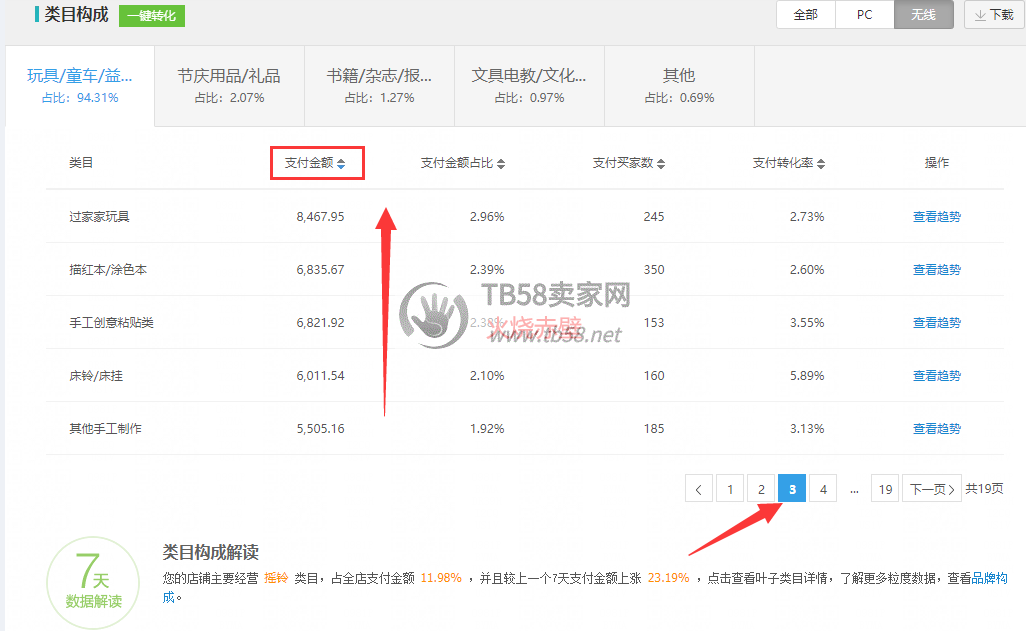Click the 手工创意粘贴类 category name
The image size is (1026, 631).
click(x=111, y=323)
